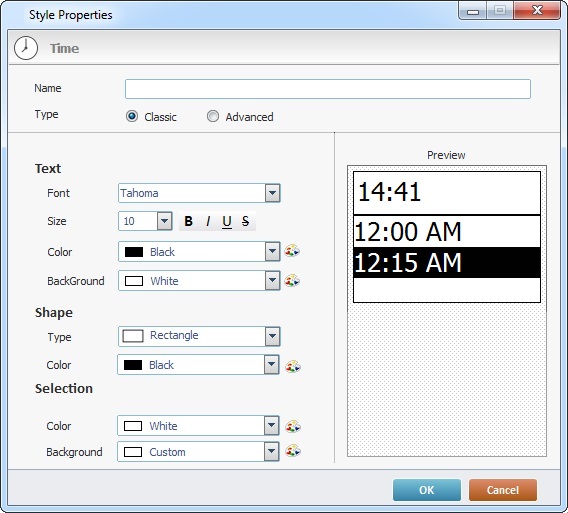Open the Selection Background Custom dropdown
The height and width of the screenshot is (513, 568).
click(x=272, y=451)
